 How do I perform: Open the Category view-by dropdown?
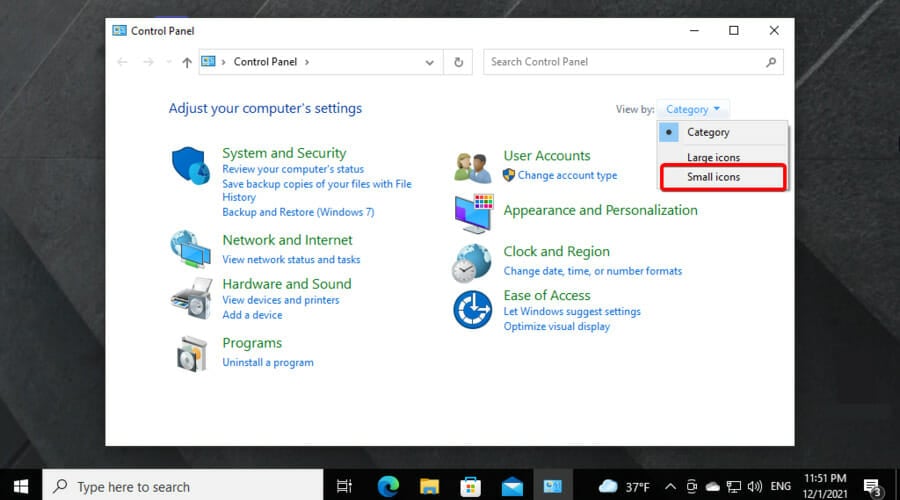(693, 109)
